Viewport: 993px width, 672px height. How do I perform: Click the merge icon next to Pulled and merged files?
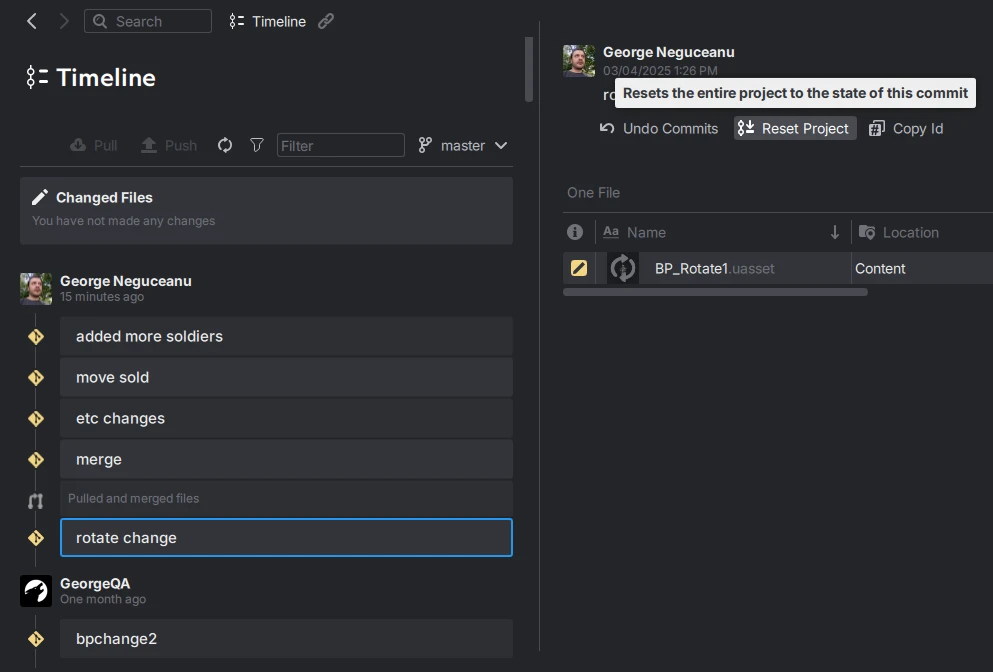pyautogui.click(x=36, y=498)
